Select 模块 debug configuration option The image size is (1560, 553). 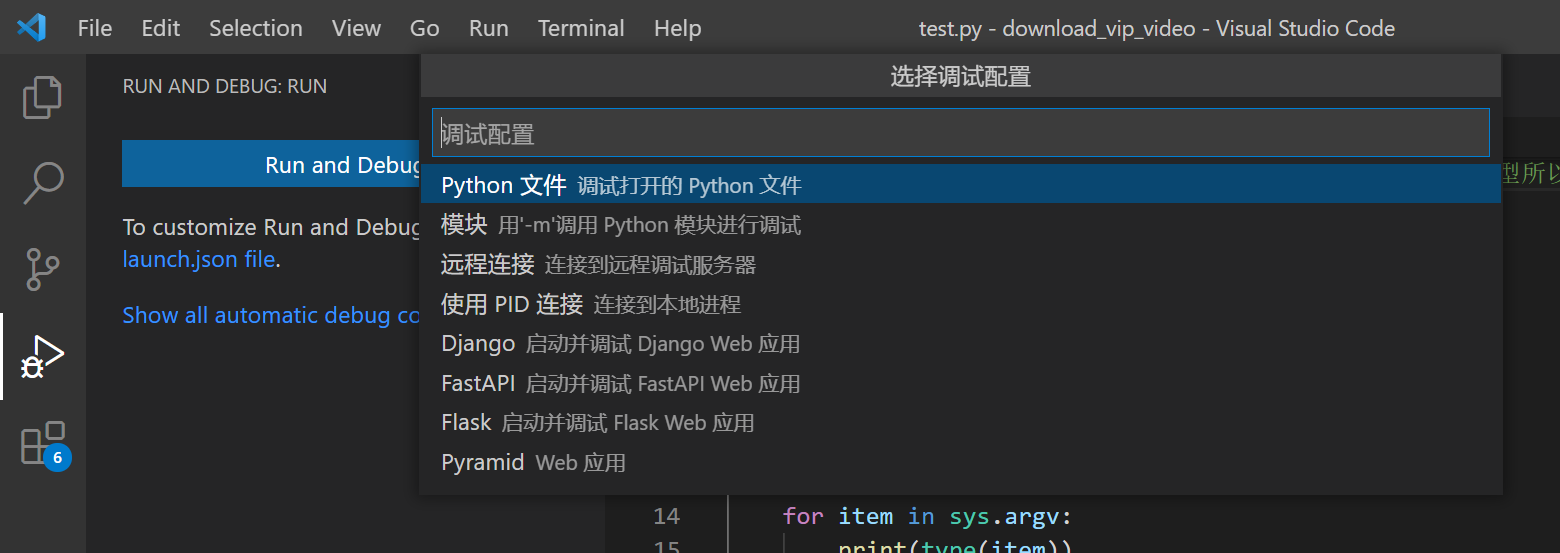[961, 225]
